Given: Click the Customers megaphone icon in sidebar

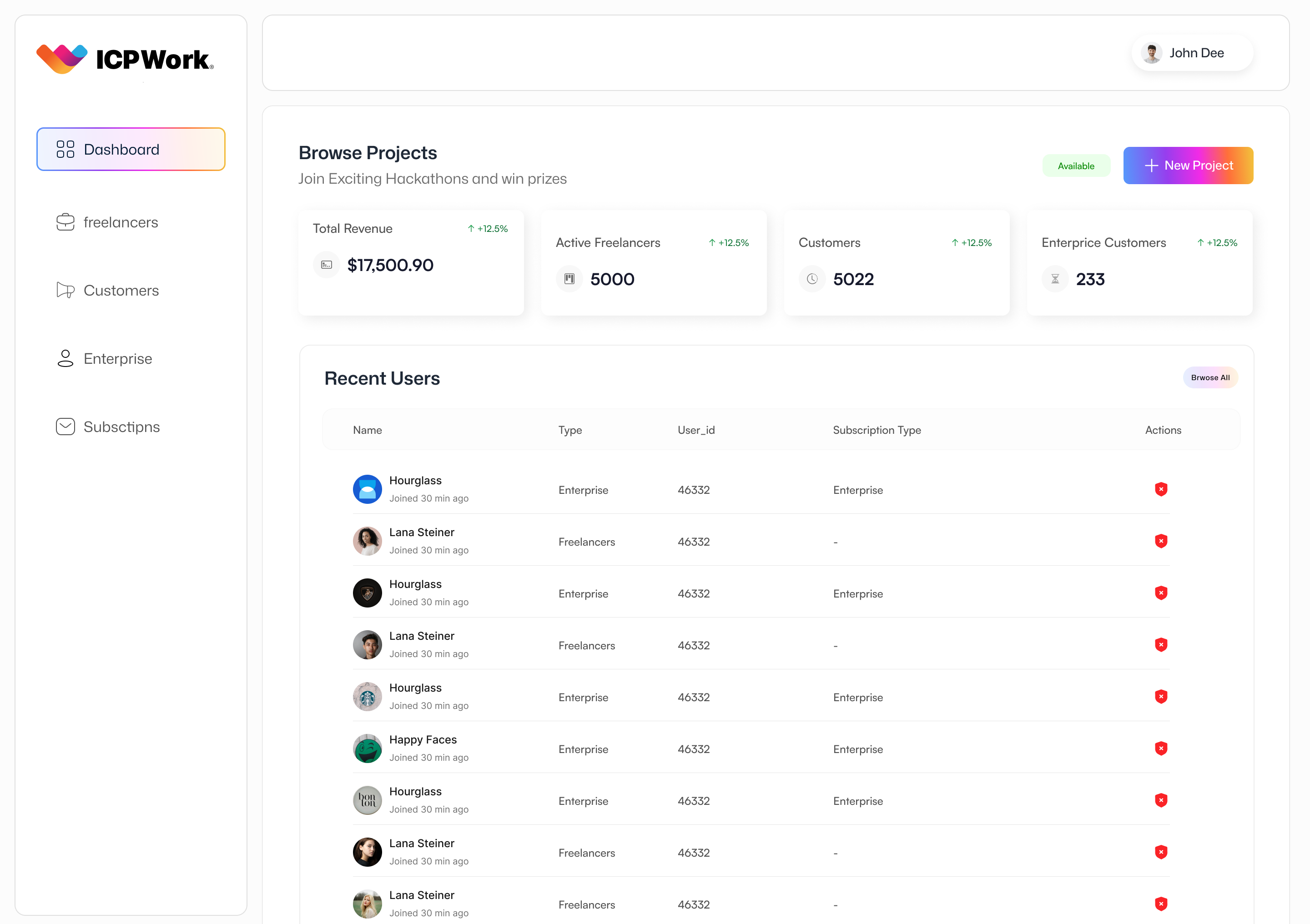Looking at the screenshot, I should (65, 290).
